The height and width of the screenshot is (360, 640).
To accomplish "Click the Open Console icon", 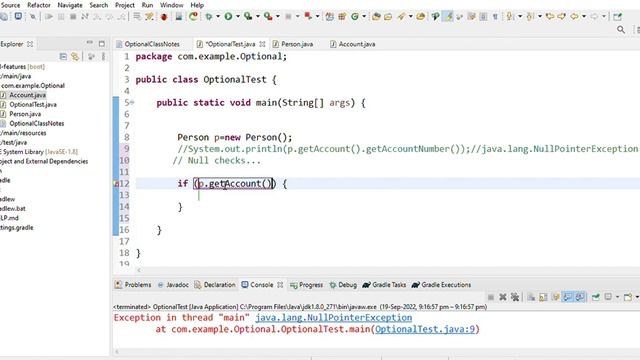I will tap(628, 297).
